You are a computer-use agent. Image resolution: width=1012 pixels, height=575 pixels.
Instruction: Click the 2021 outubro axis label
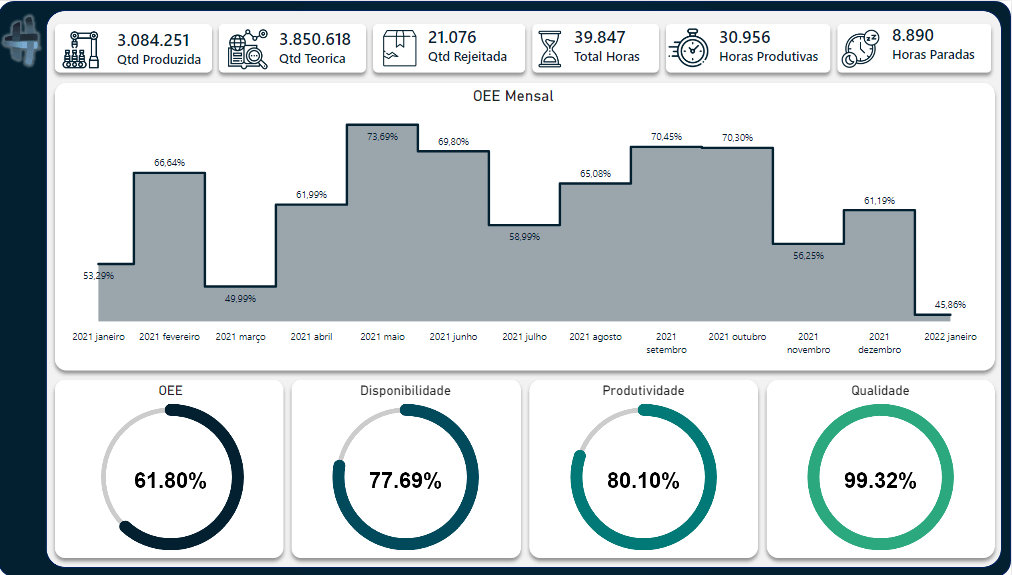pyautogui.click(x=738, y=337)
